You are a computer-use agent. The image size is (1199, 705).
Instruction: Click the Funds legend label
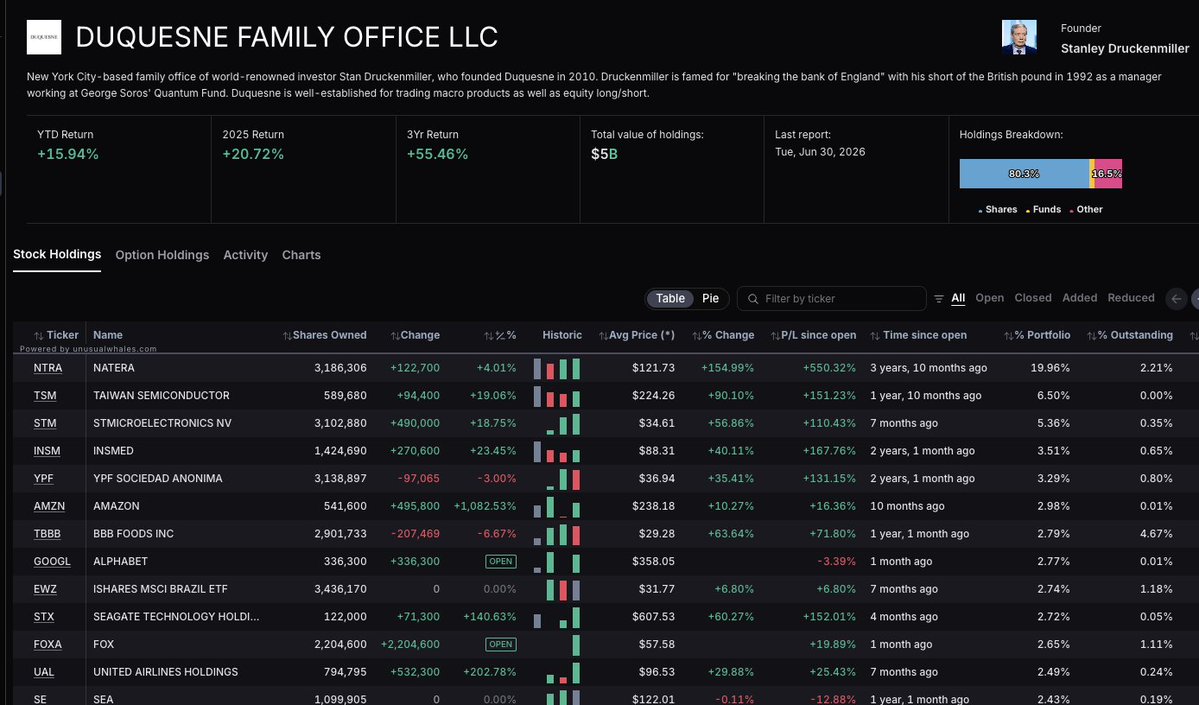pos(1047,210)
